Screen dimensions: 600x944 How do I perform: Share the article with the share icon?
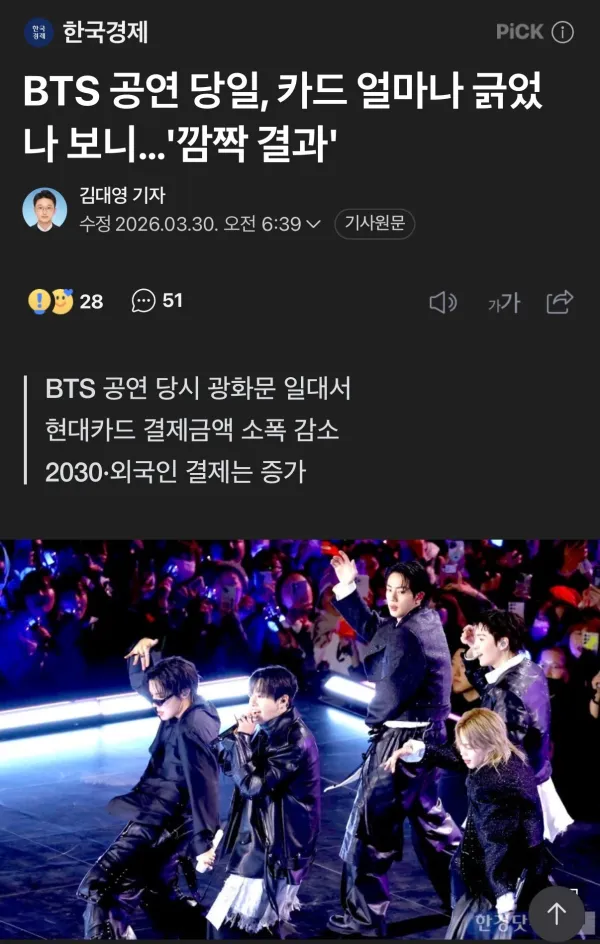pos(560,302)
